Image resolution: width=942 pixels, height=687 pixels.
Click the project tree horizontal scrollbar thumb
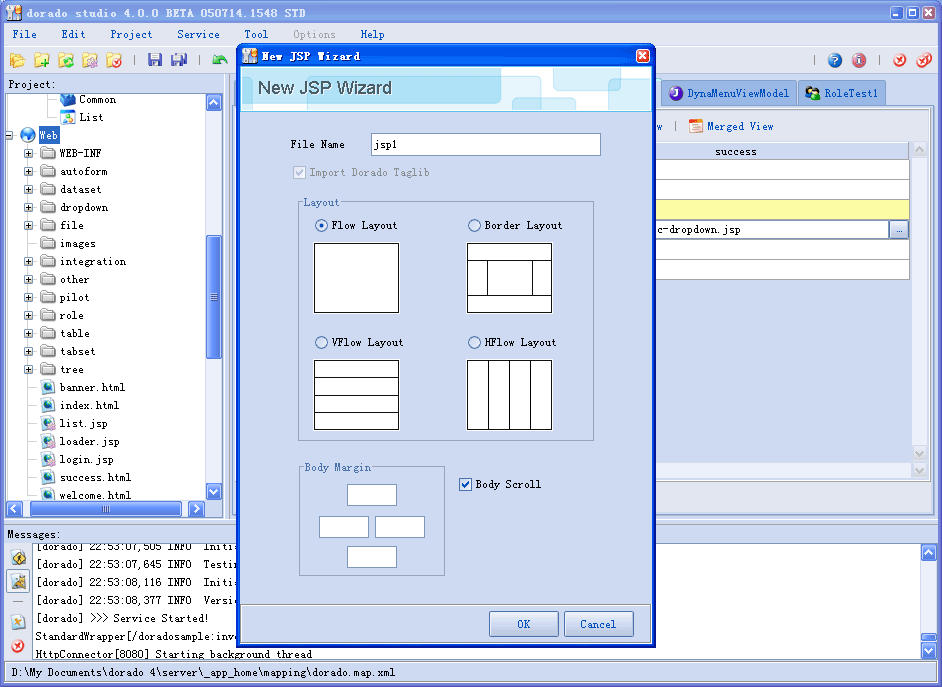tap(106, 509)
